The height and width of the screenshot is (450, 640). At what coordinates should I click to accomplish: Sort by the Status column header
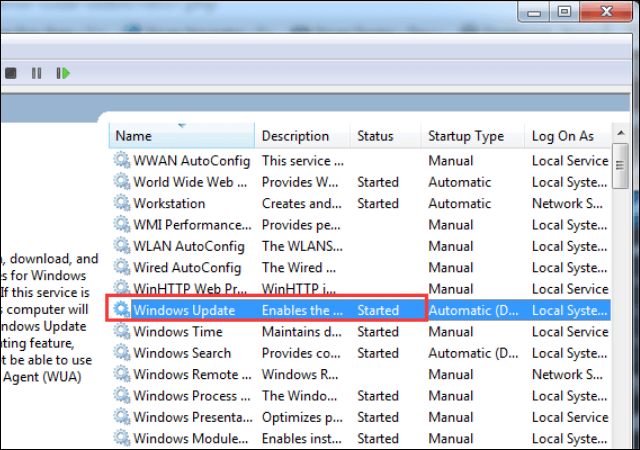[385, 136]
